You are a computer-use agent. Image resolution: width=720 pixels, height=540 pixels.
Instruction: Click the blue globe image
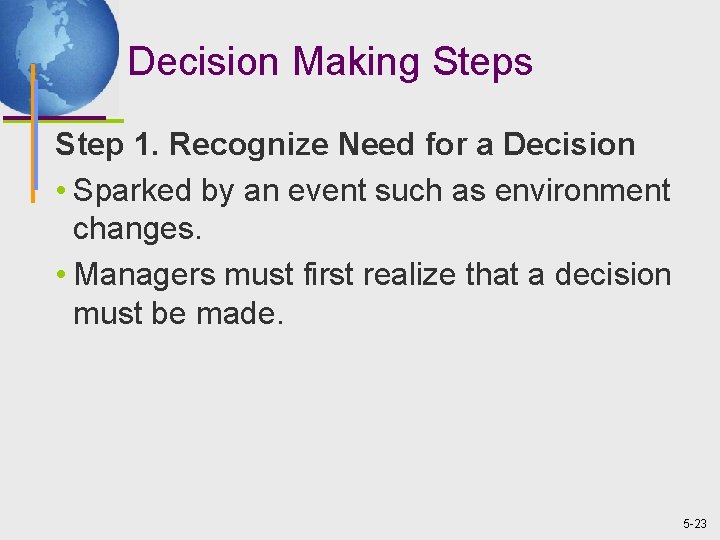(x=57, y=56)
